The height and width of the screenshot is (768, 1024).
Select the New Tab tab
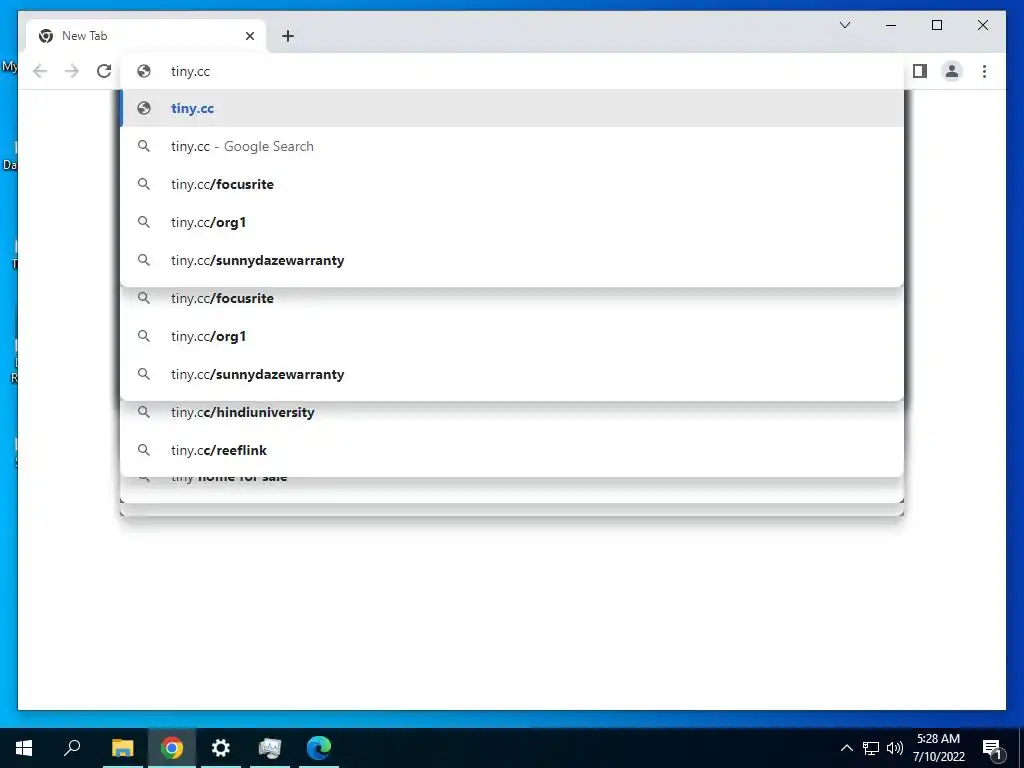146,36
